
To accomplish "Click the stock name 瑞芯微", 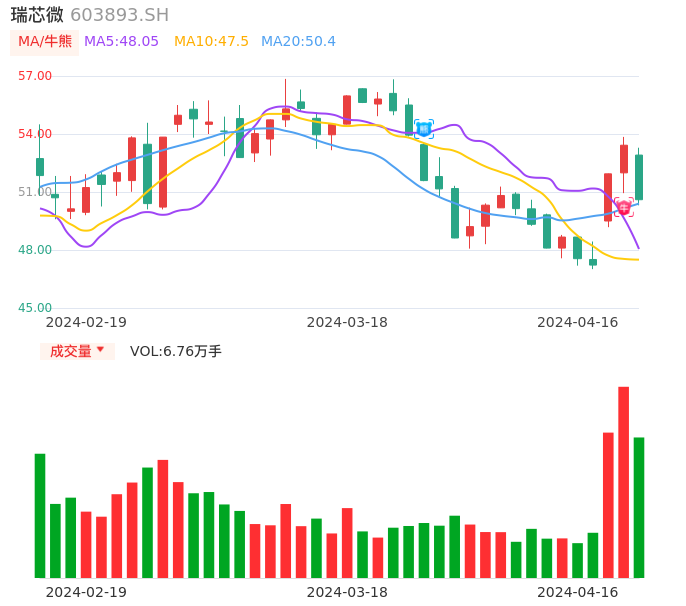I will coord(37,15).
